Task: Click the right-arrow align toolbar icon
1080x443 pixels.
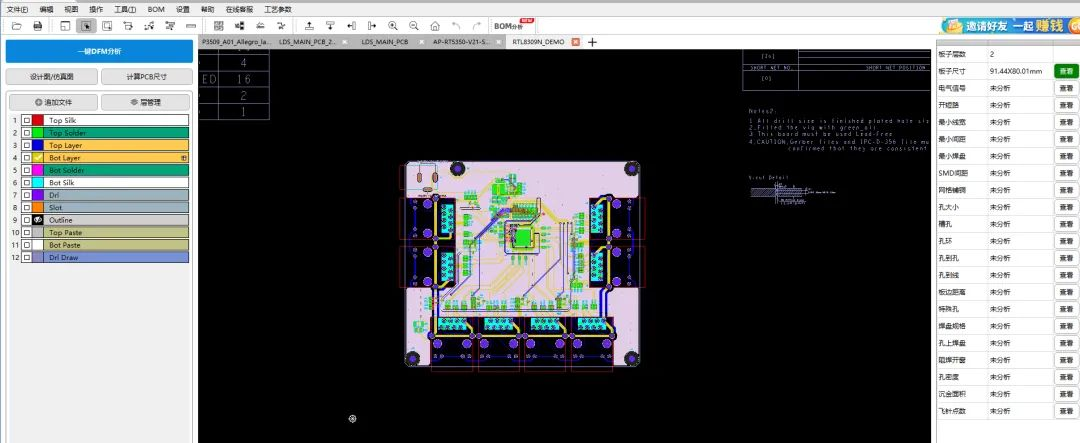Action: (x=372, y=26)
